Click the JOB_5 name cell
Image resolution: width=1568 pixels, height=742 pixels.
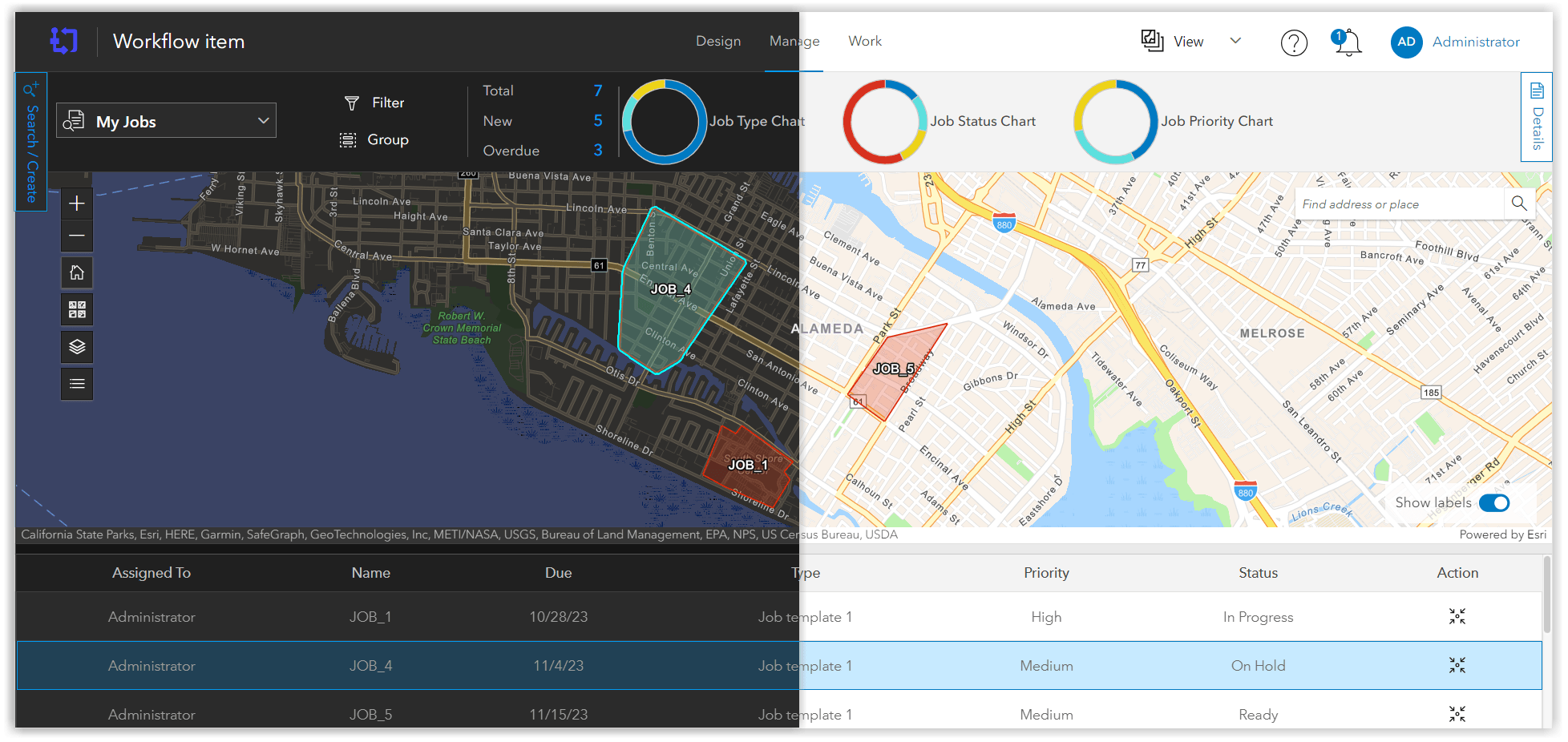click(370, 715)
